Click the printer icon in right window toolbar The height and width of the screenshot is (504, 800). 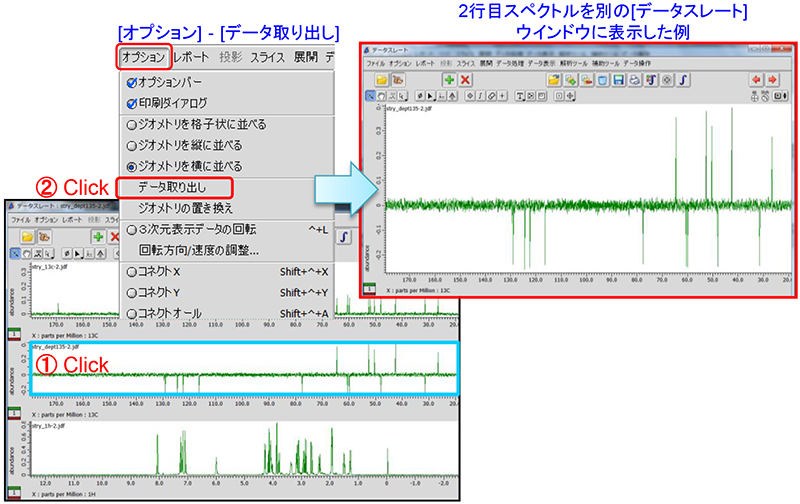(634, 79)
